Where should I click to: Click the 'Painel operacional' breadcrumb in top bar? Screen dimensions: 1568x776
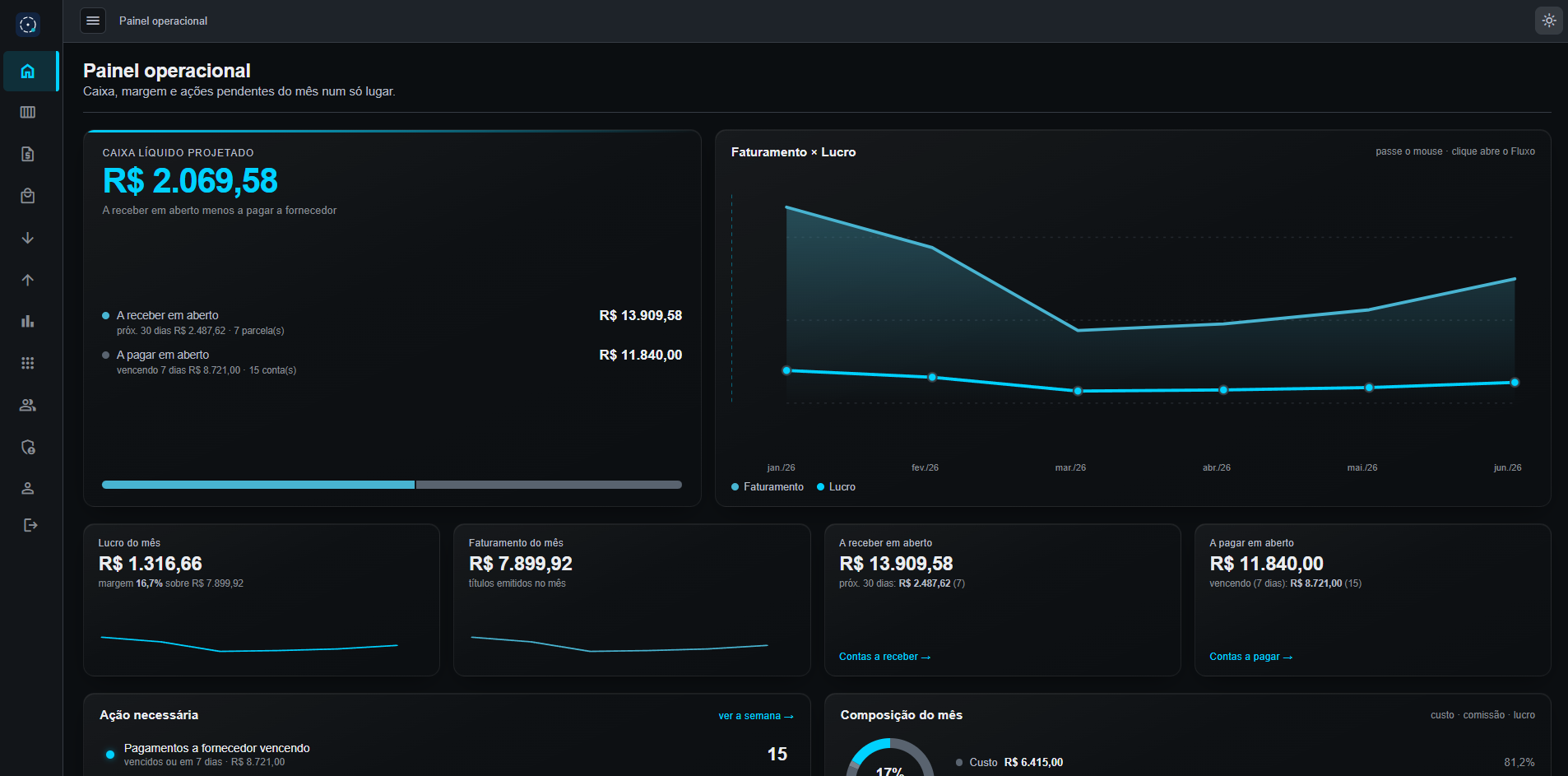163,21
